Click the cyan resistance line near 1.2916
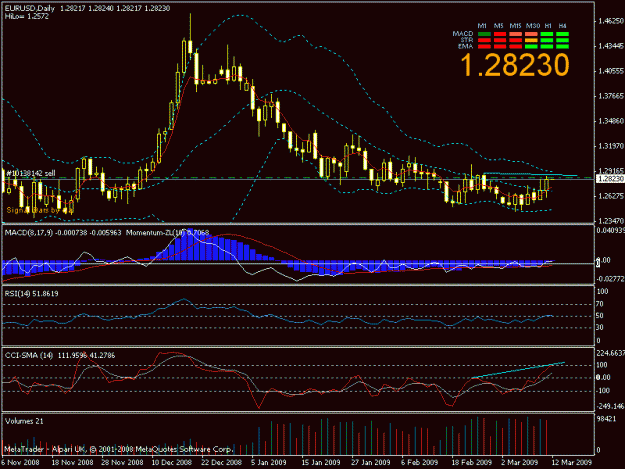This screenshot has height=469, width=625. (x=530, y=174)
